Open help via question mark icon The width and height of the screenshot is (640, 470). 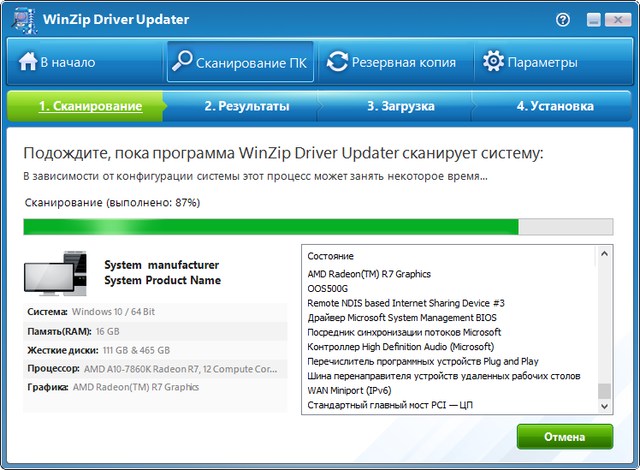563,19
